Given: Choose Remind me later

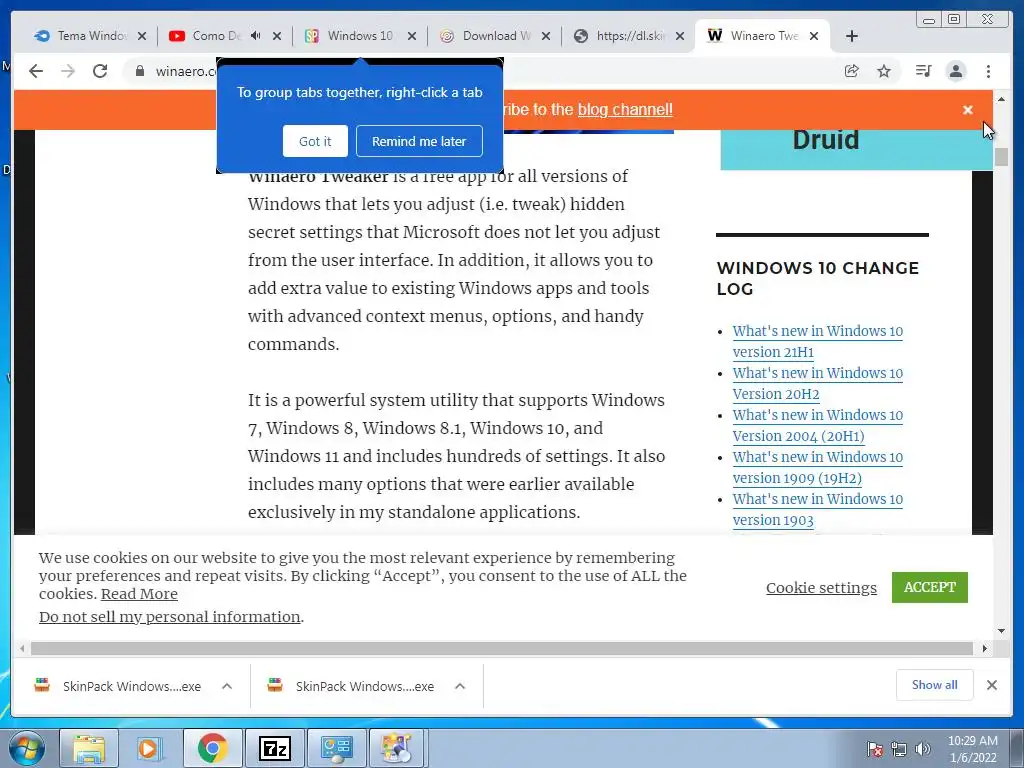Looking at the screenshot, I should (419, 141).
